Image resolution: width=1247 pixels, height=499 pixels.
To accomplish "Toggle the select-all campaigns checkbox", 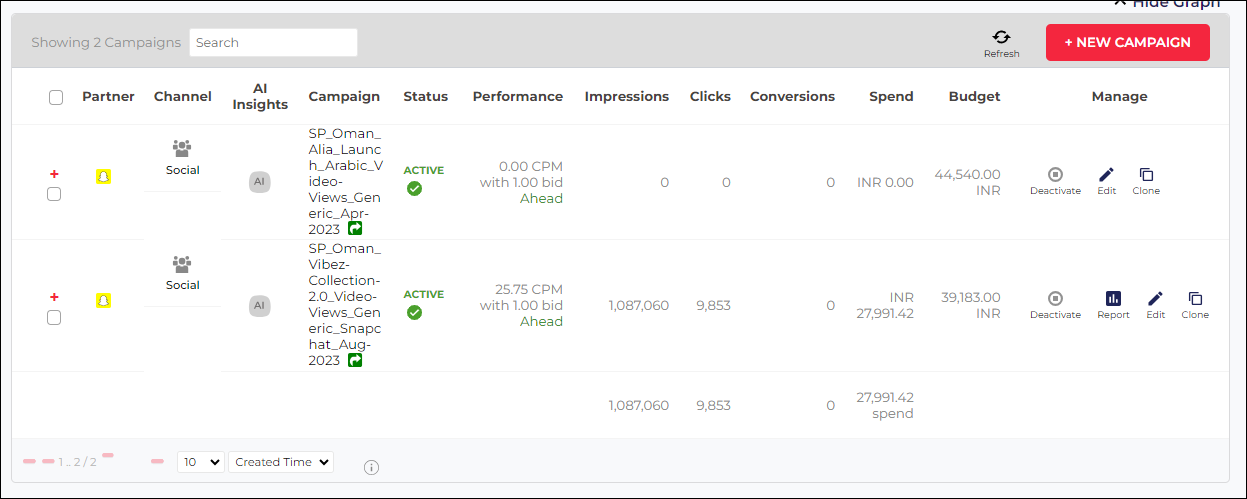I will tap(56, 97).
